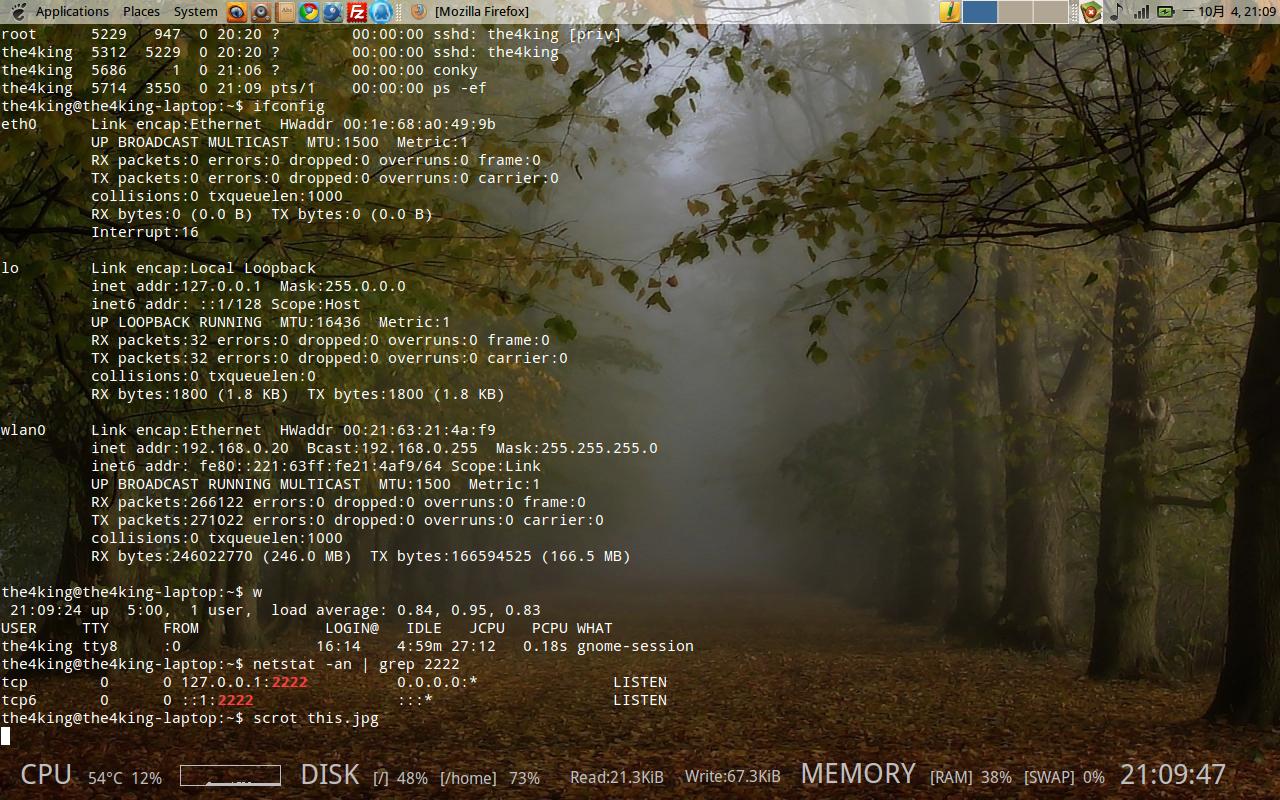Select the 'eth0' interface name
This screenshot has width=1280, height=800.
19,124
